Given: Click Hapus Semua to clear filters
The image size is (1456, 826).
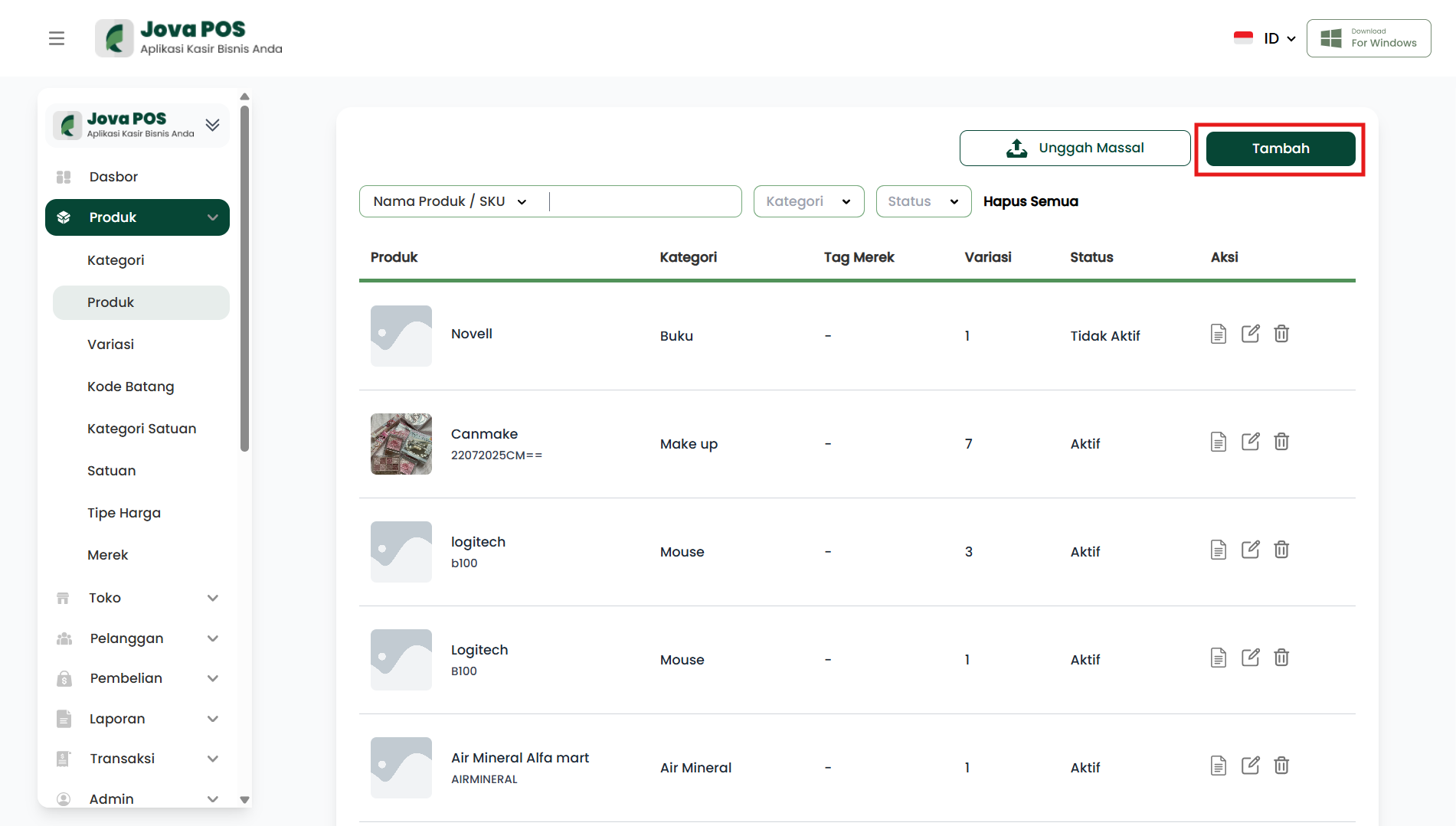Looking at the screenshot, I should [1030, 201].
